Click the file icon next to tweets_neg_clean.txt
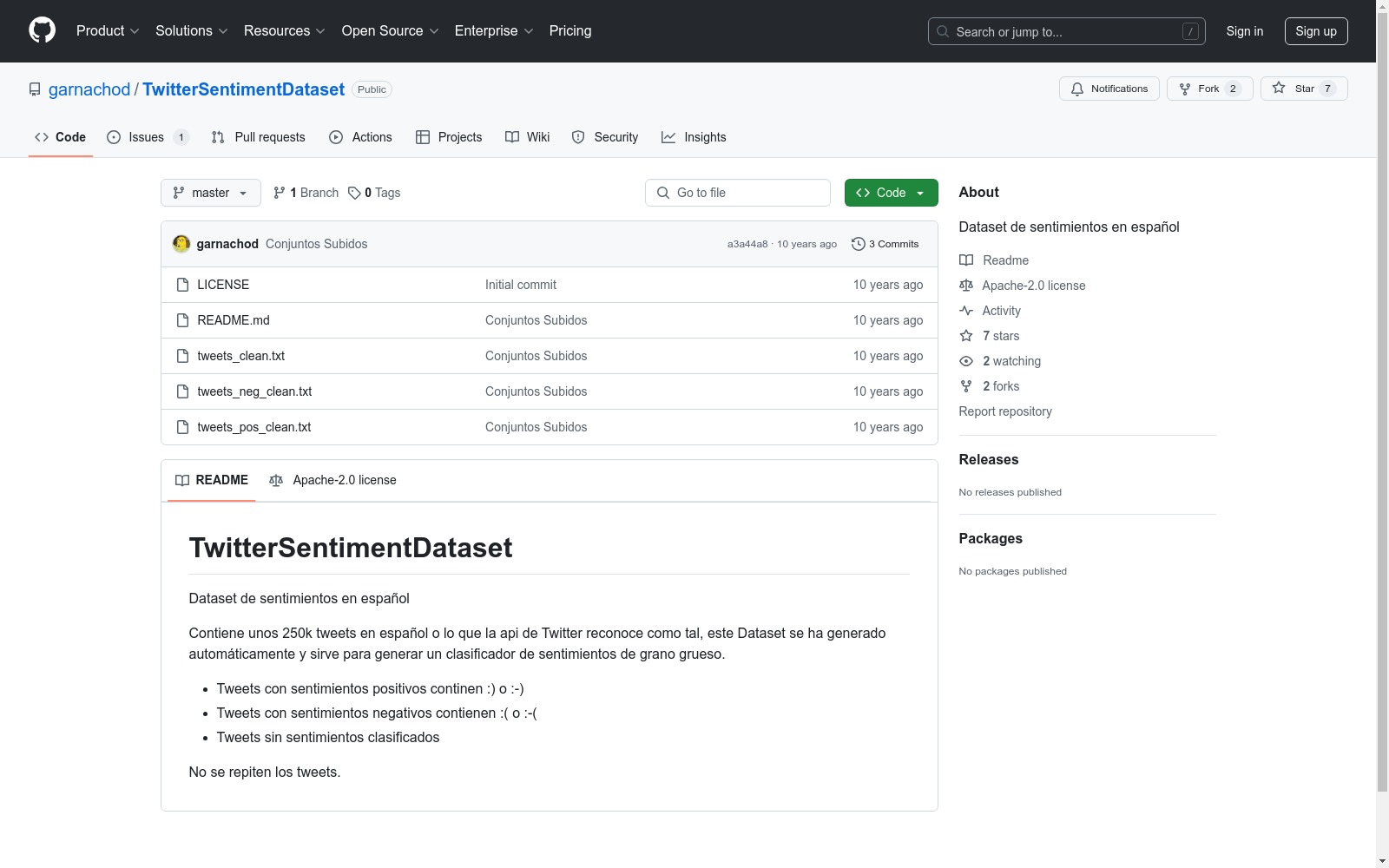This screenshot has width=1389, height=868. click(182, 391)
